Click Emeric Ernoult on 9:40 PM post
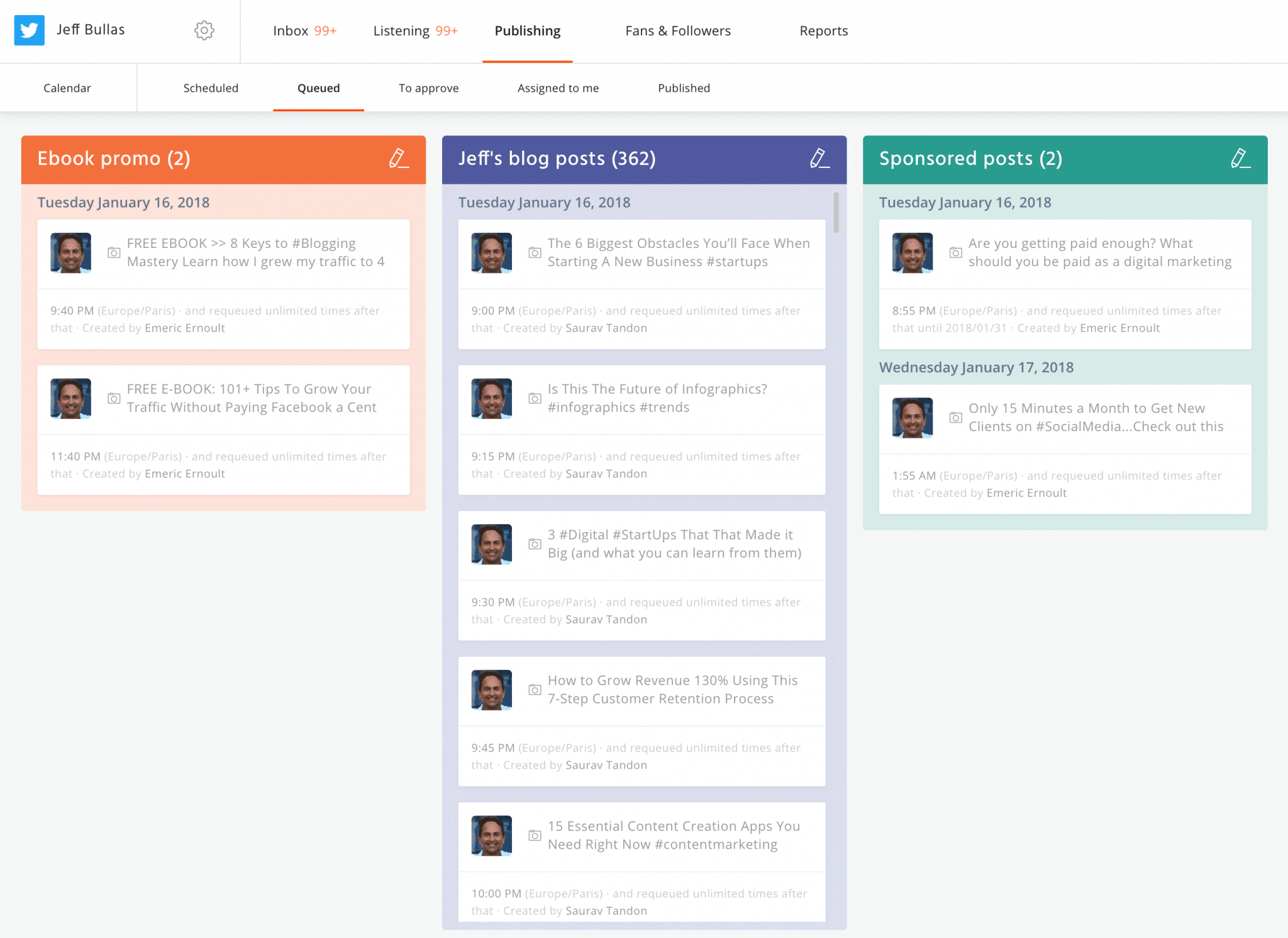The image size is (1288, 938). pos(185,328)
